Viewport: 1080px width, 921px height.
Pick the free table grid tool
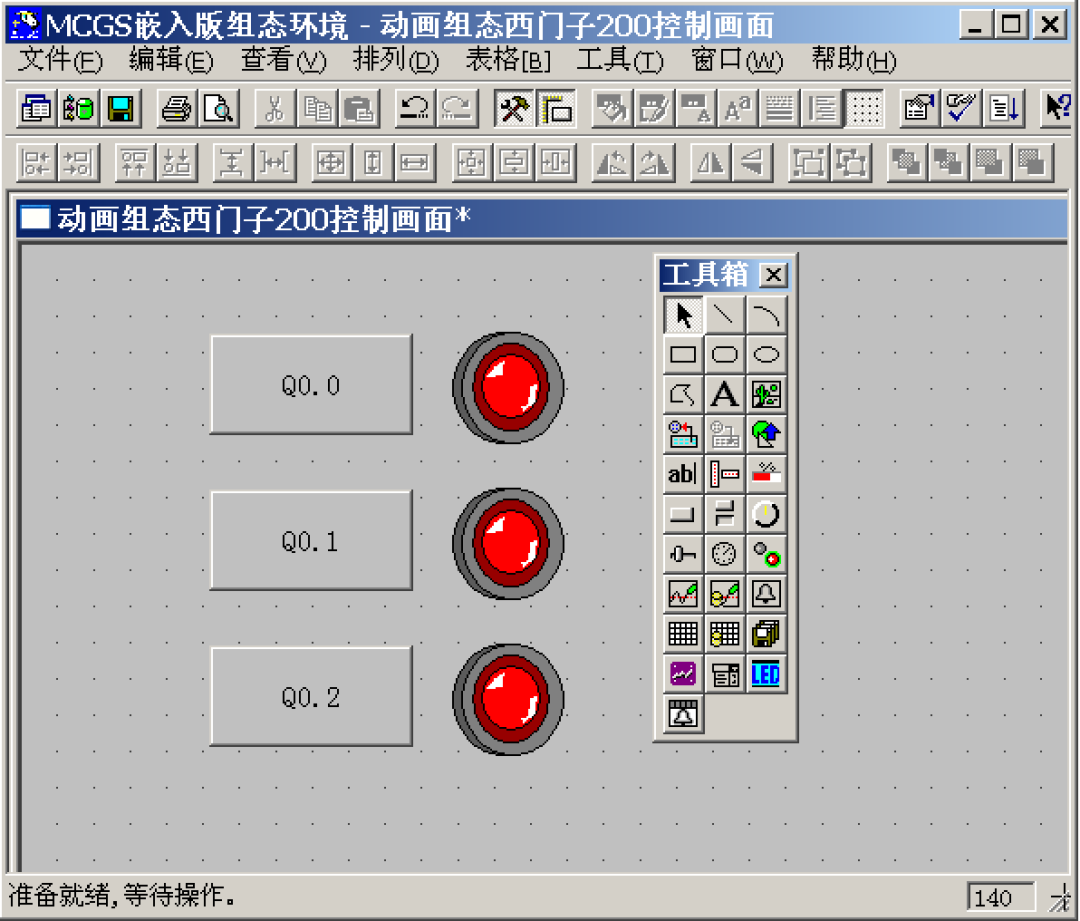683,634
